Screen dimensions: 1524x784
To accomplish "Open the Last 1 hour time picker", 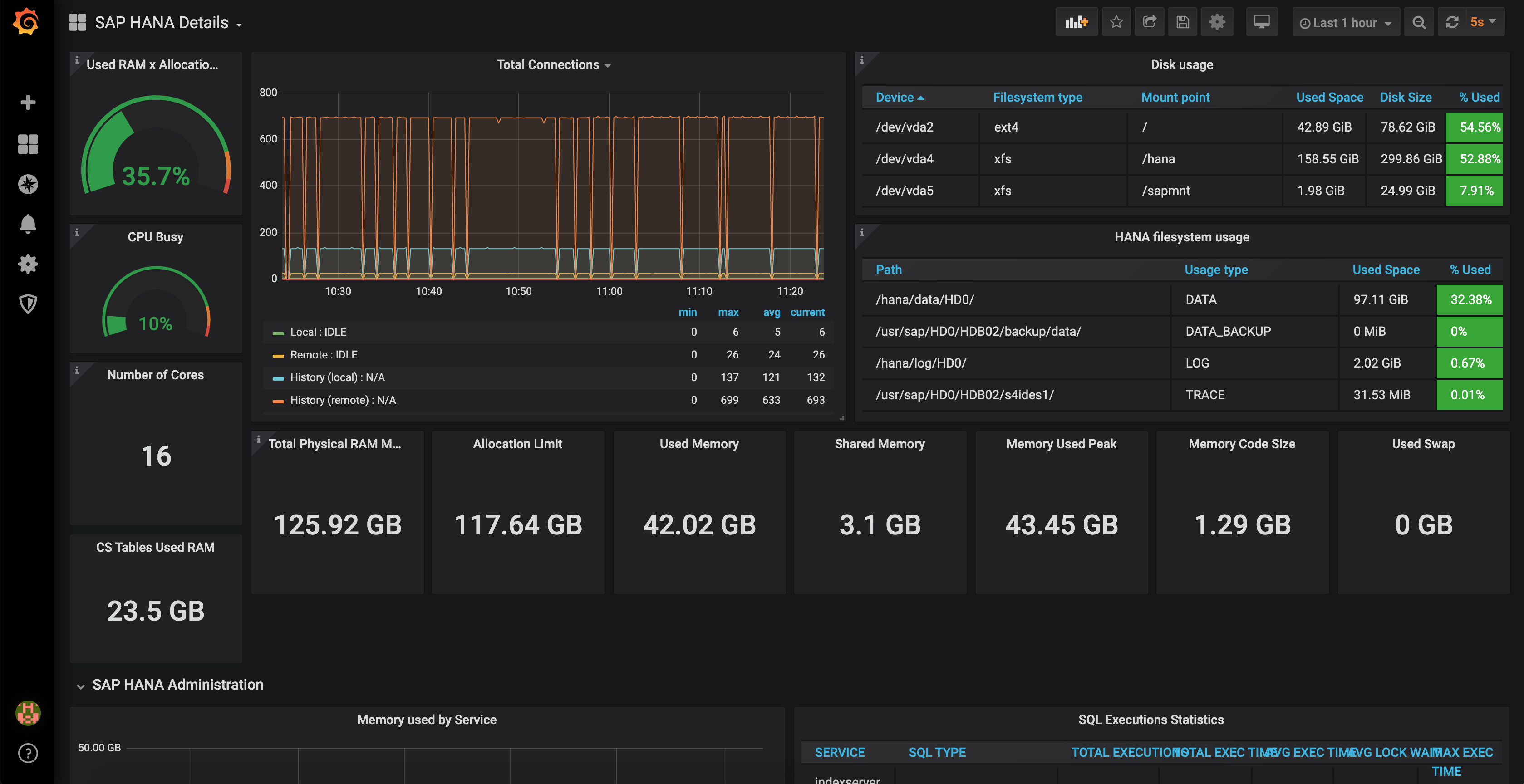I will point(1345,23).
